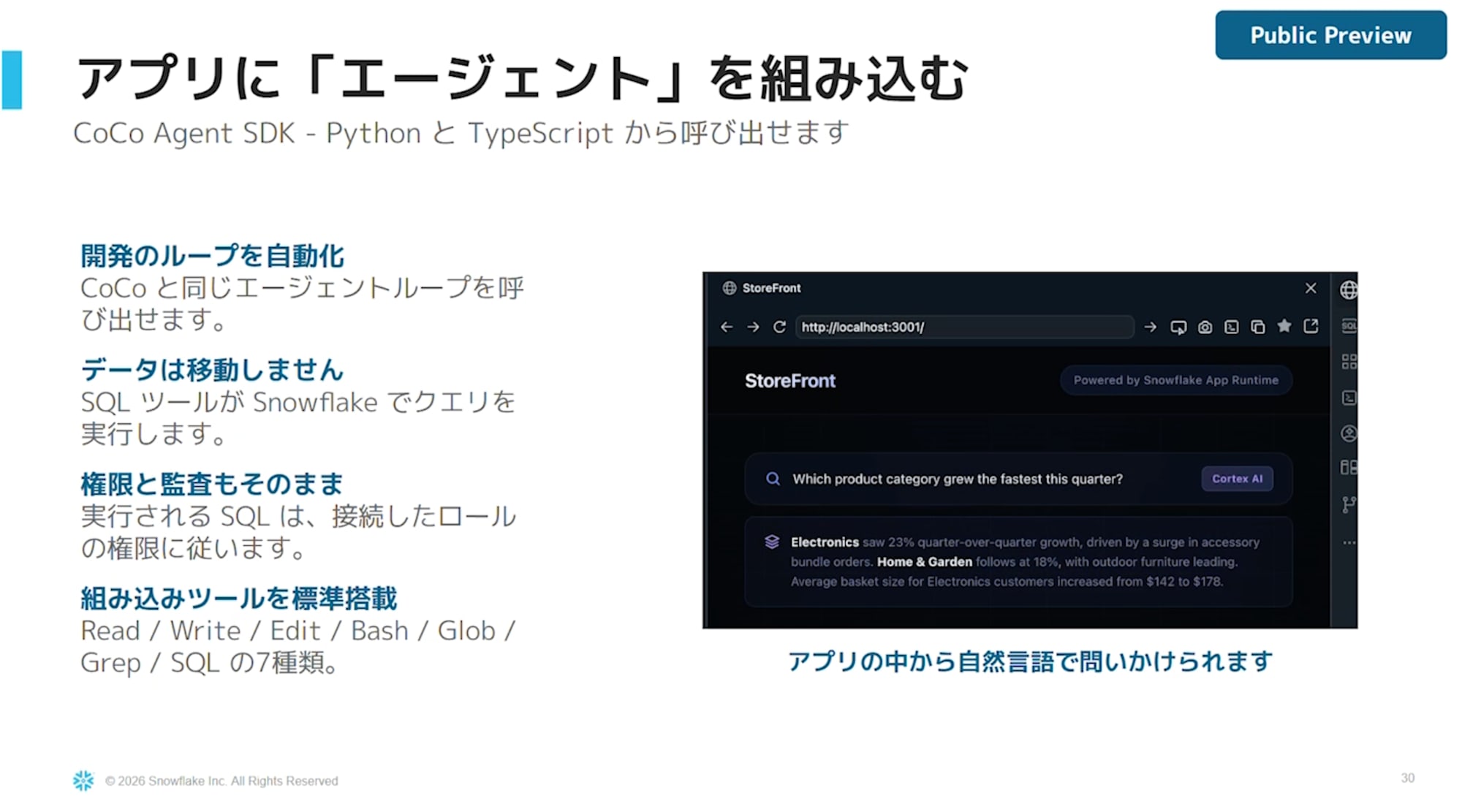
Task: Click the CoCo Agent SDK subtitle
Action: point(461,133)
